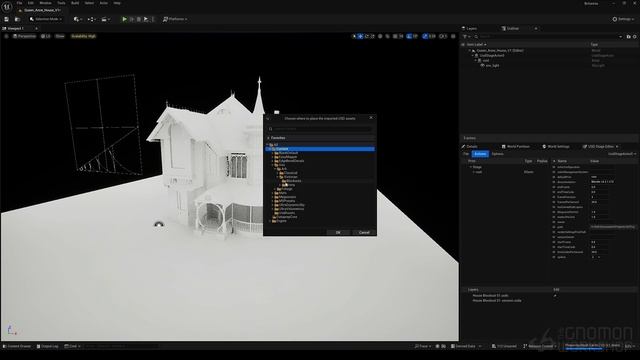Click the viewport layout maximize icon
The height and width of the screenshot is (360, 640).
(x=453, y=36)
